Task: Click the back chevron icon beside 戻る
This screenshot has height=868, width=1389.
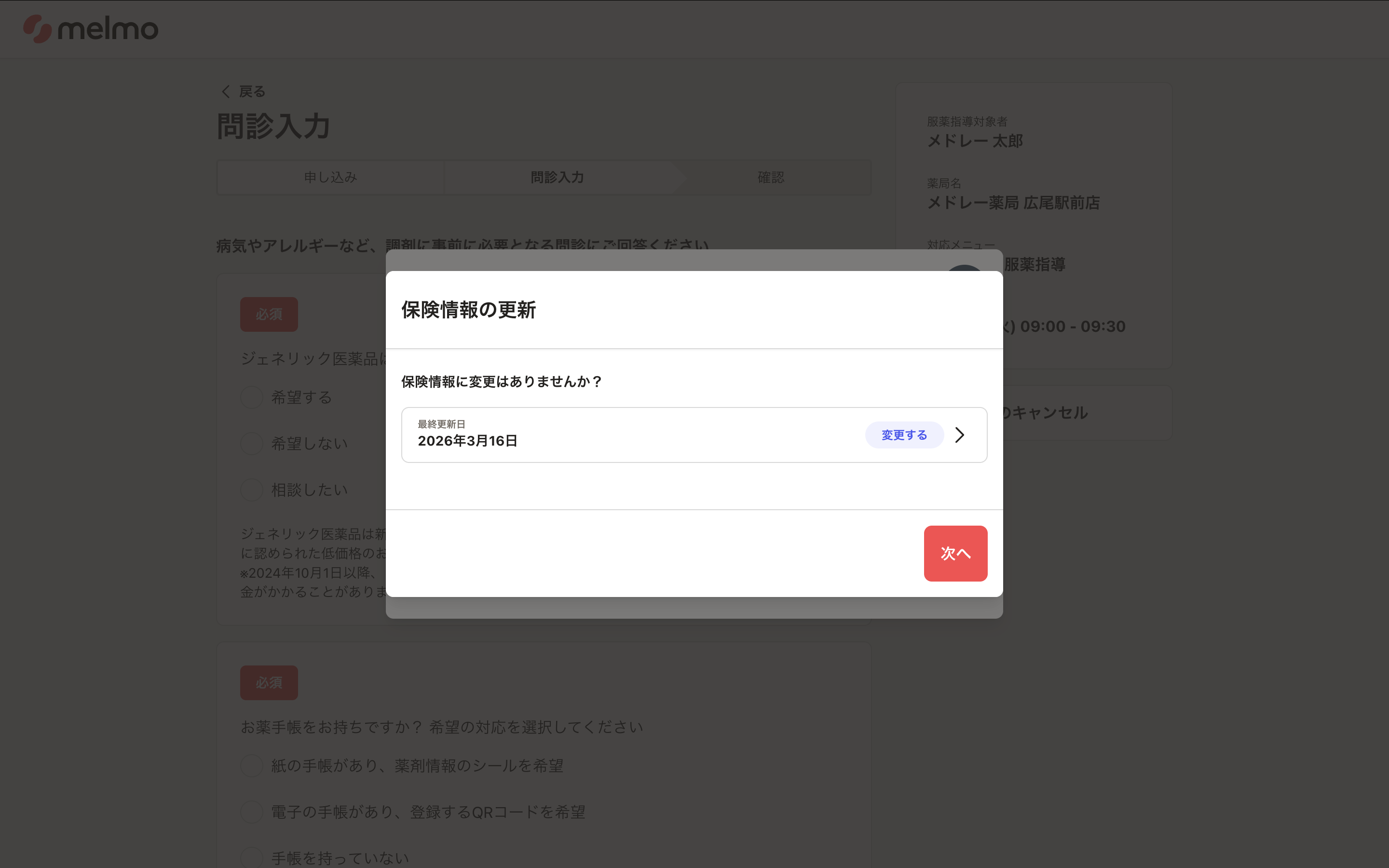Action: 226,91
